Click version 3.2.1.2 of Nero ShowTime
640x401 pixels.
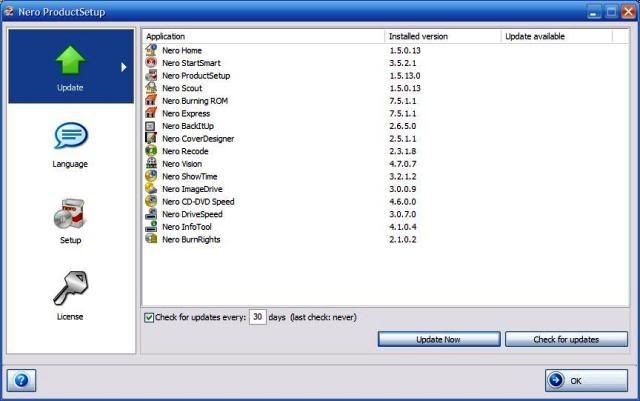[x=402, y=176]
